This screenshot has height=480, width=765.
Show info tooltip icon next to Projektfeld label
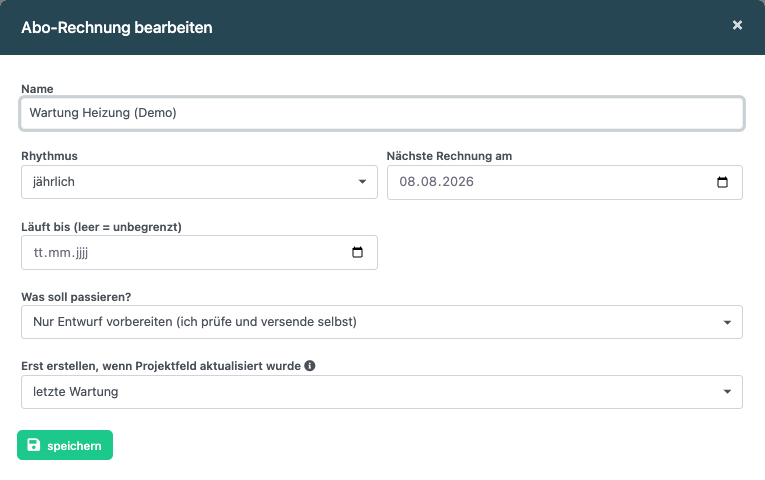pyautogui.click(x=310, y=365)
